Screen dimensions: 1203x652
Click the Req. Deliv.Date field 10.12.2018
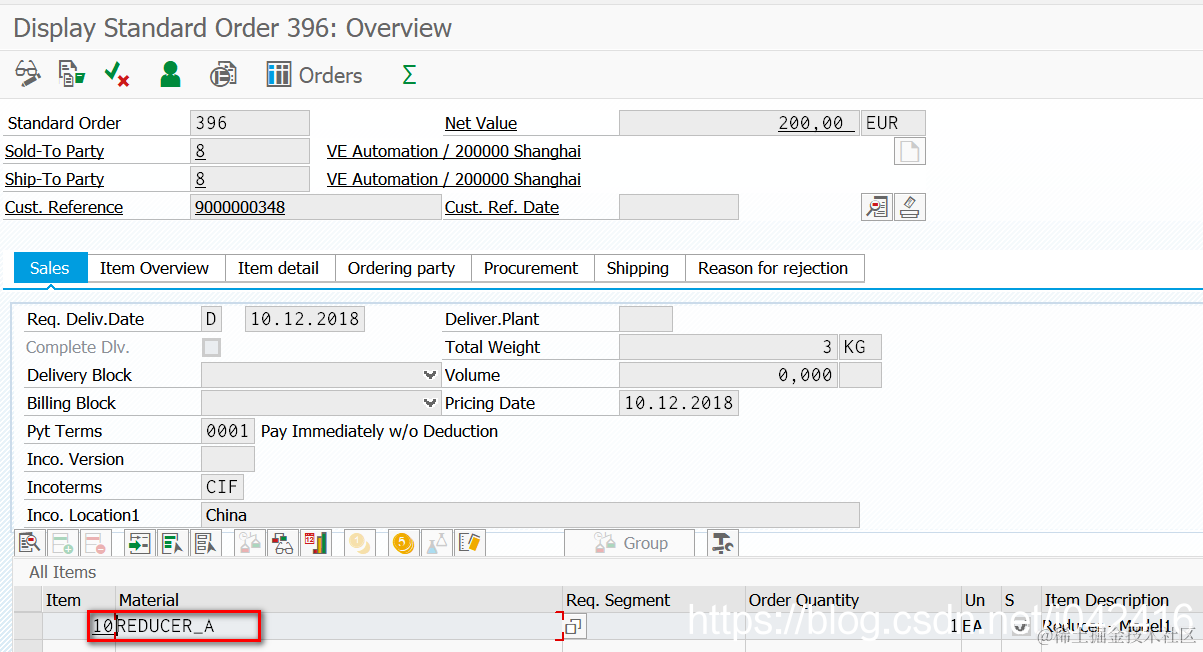[305, 319]
